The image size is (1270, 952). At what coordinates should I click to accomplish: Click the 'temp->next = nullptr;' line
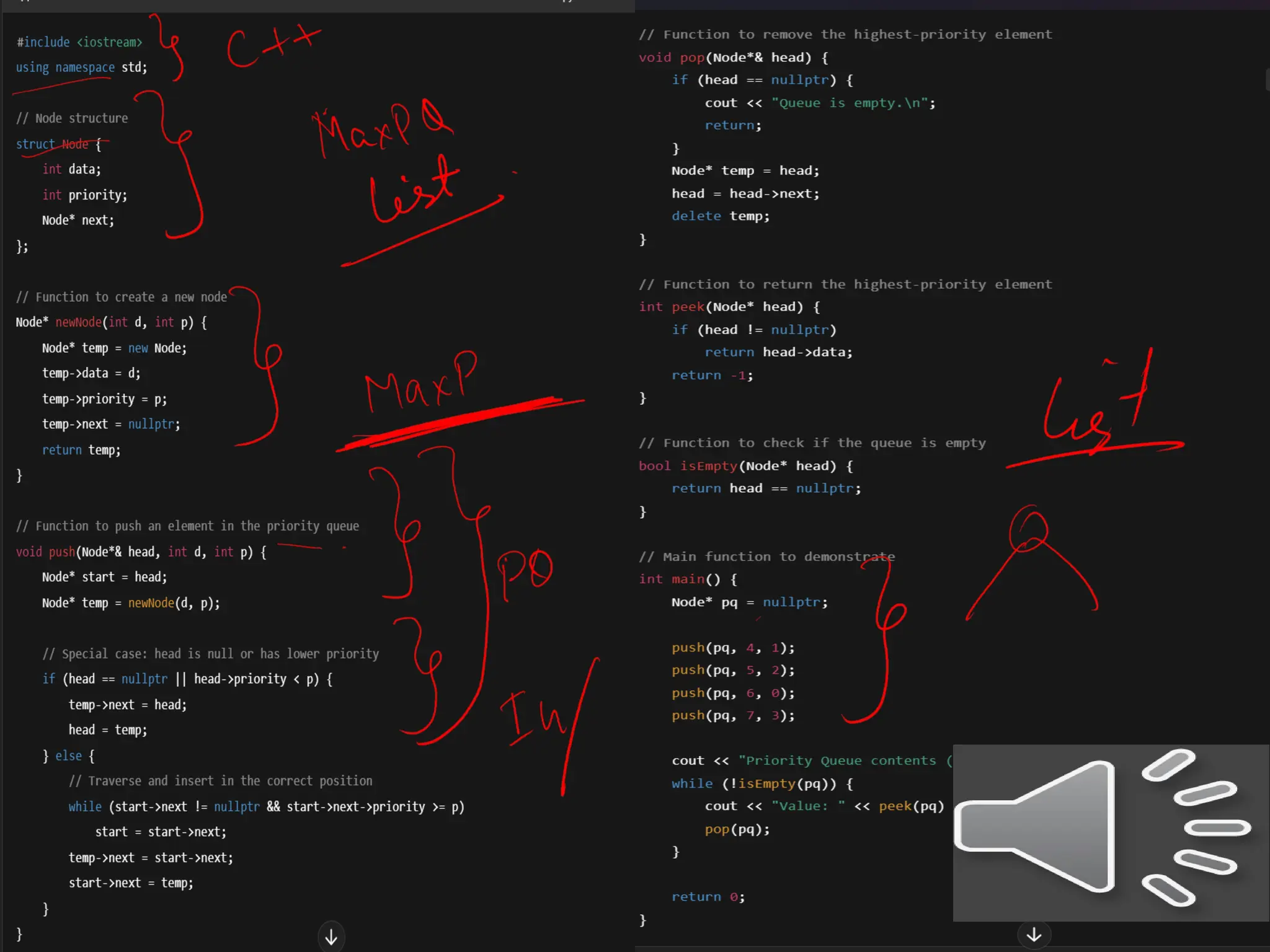pyautogui.click(x=111, y=425)
